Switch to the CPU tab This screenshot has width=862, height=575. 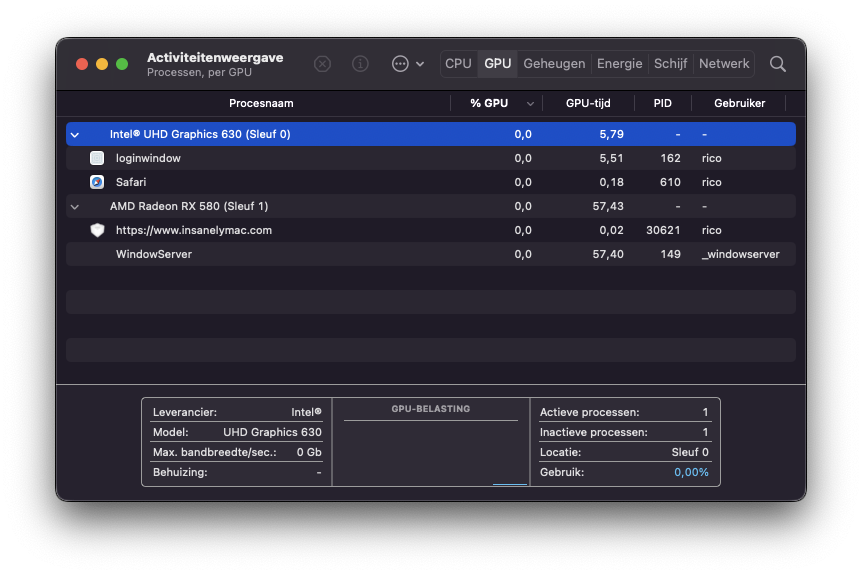click(458, 64)
